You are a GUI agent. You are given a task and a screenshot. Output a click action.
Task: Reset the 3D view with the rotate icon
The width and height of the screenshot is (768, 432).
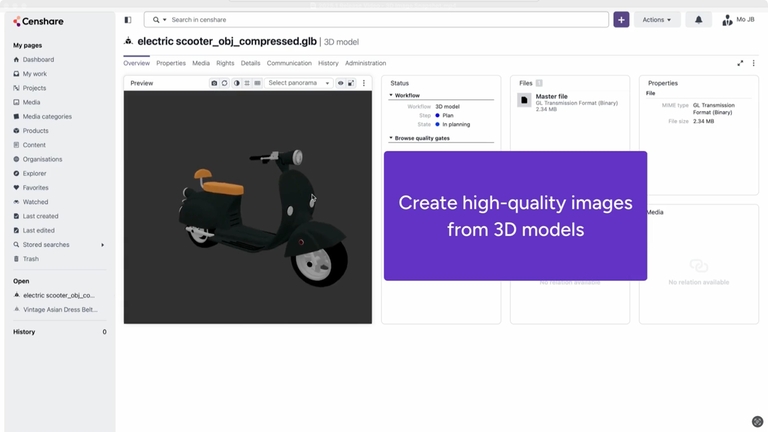225,83
